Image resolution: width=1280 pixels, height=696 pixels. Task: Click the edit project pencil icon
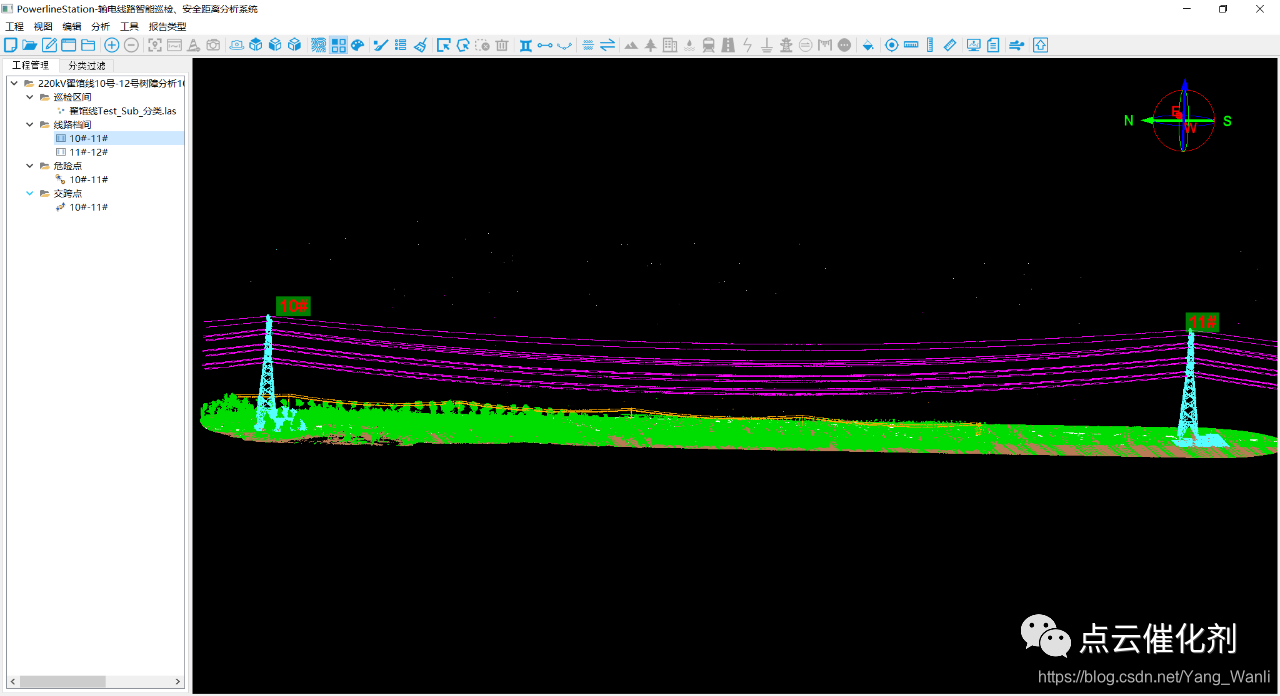[49, 45]
